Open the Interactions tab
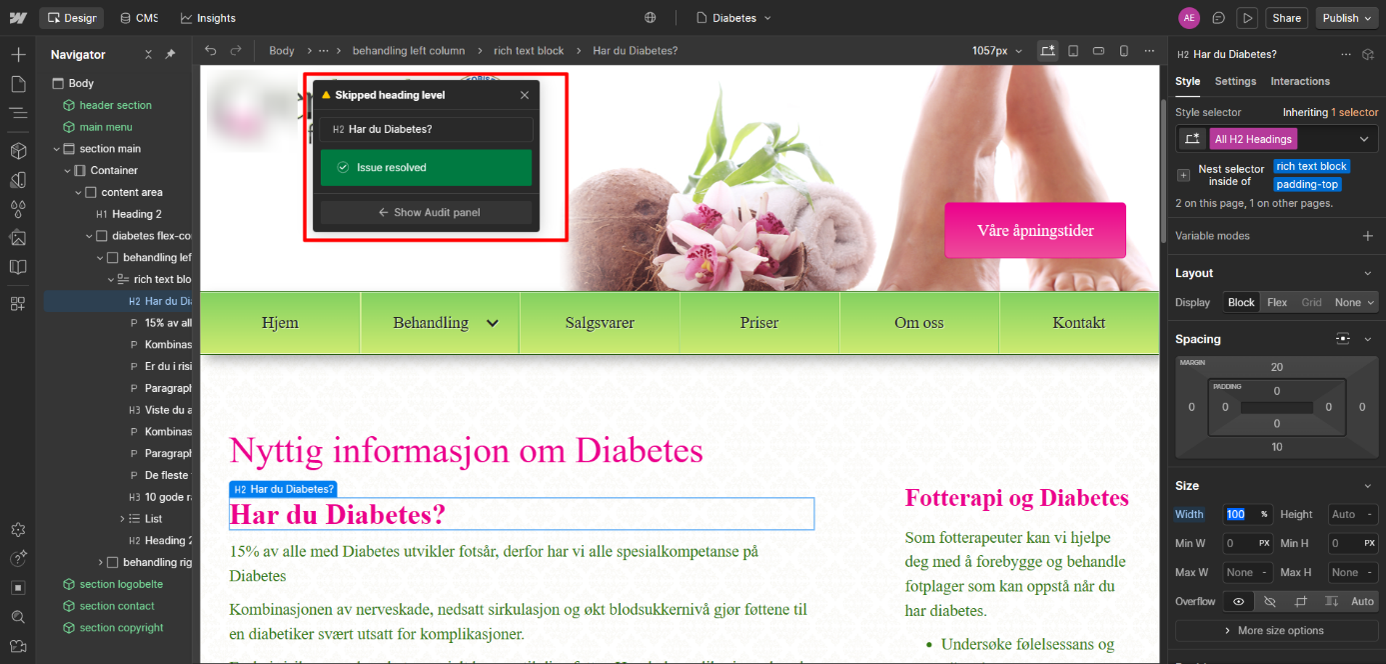The height and width of the screenshot is (664, 1386). tap(1300, 81)
